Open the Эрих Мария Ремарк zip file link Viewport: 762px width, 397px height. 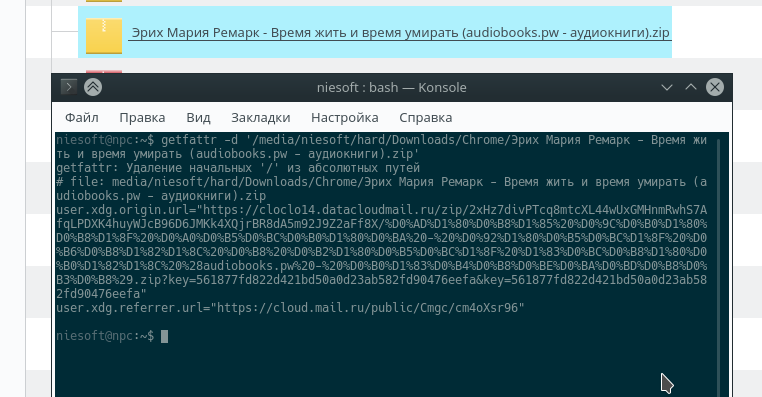(x=400, y=33)
